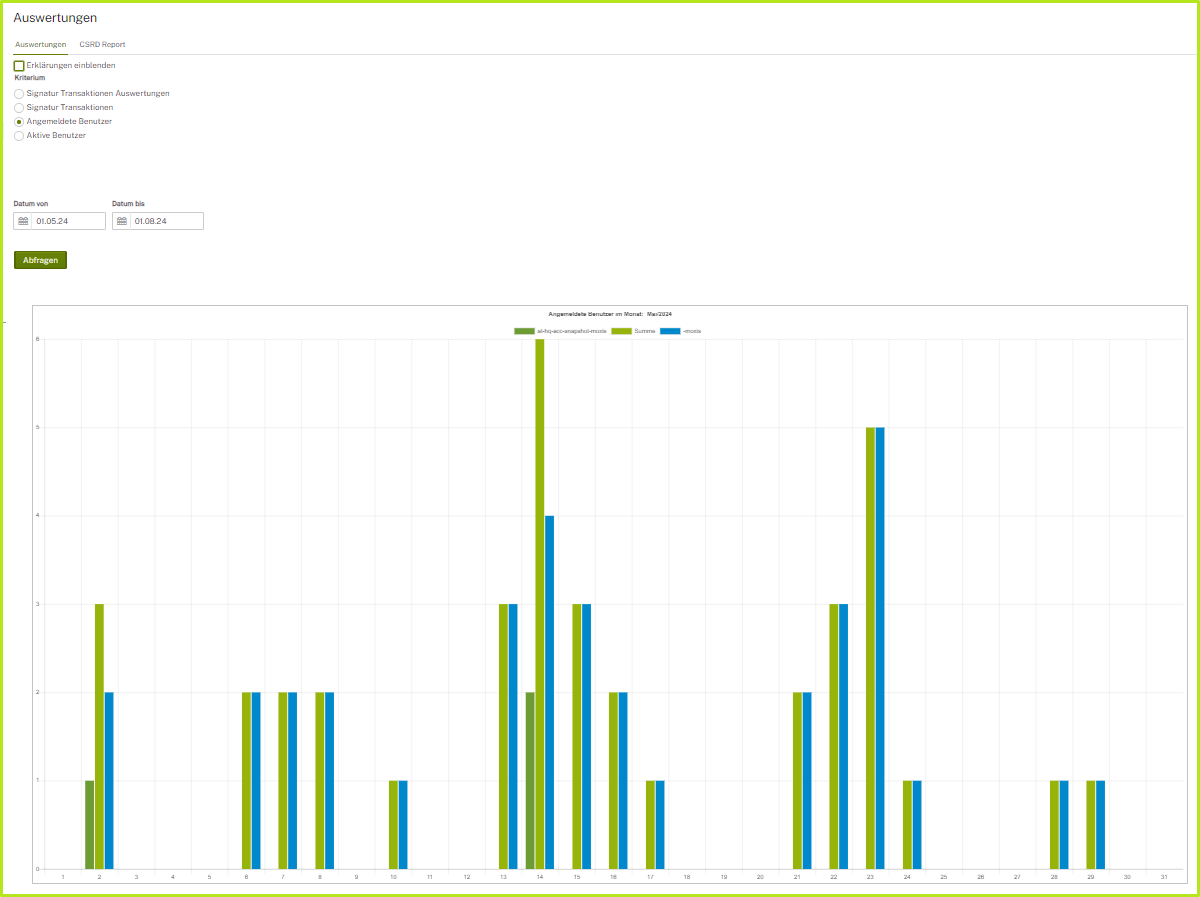
Task: Select the Angemeldete Benutzer radio button
Action: (19, 122)
